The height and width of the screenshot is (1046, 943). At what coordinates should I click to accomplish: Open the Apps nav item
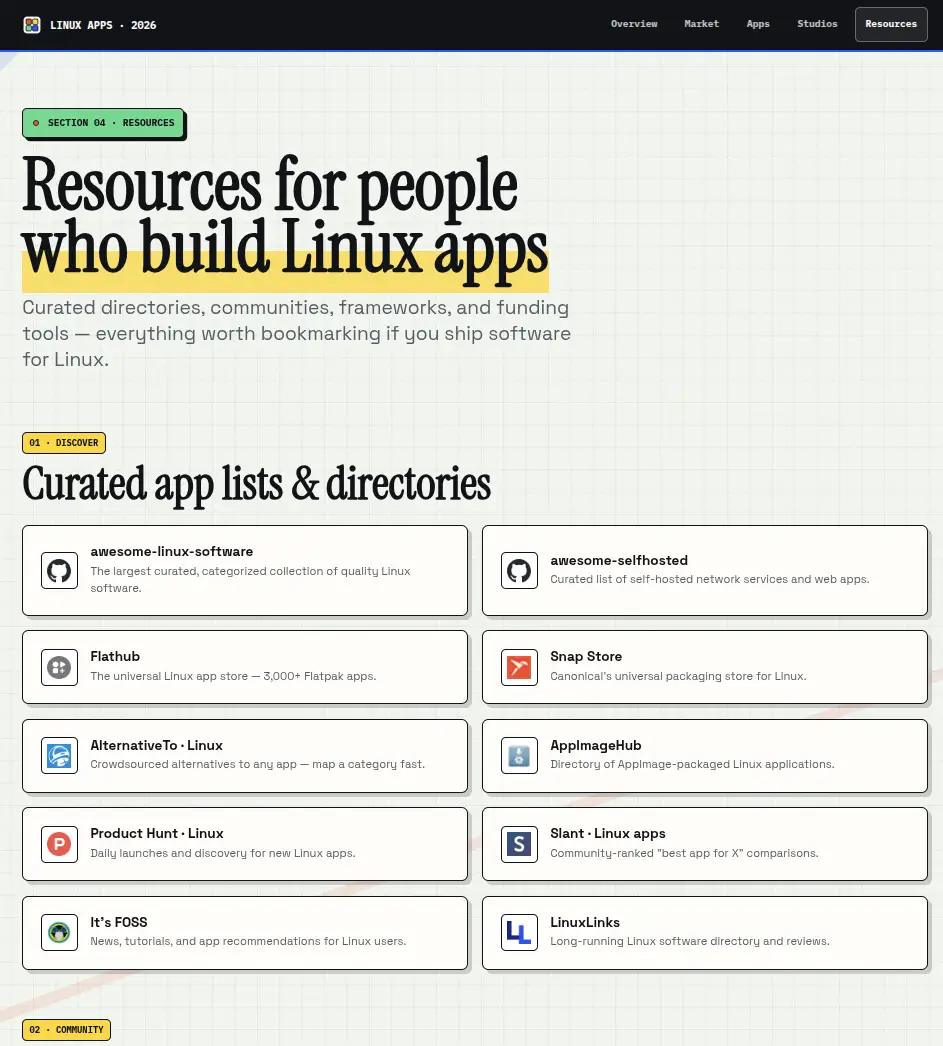pyautogui.click(x=758, y=24)
